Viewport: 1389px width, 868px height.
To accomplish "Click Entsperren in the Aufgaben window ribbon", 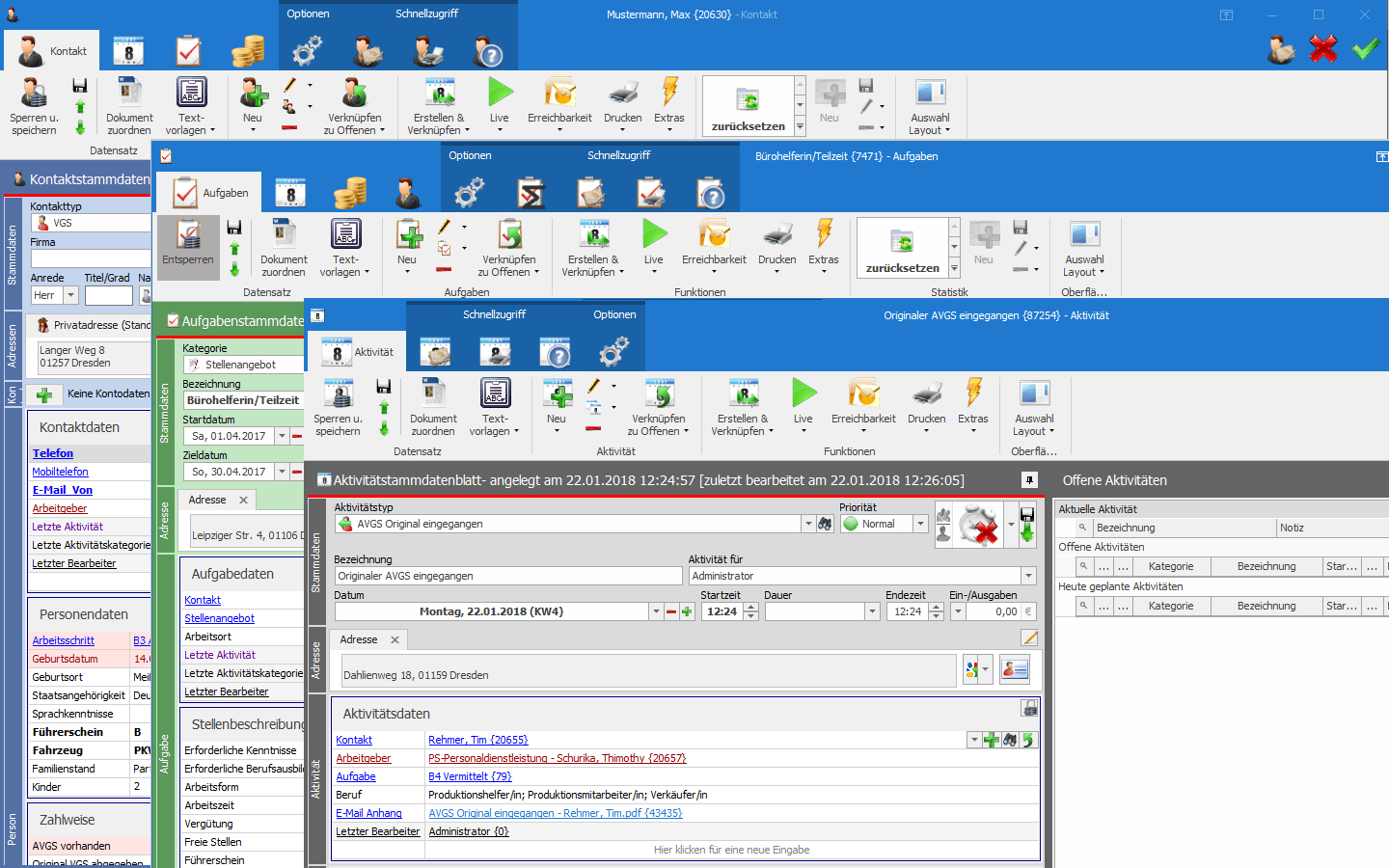I will tap(188, 249).
